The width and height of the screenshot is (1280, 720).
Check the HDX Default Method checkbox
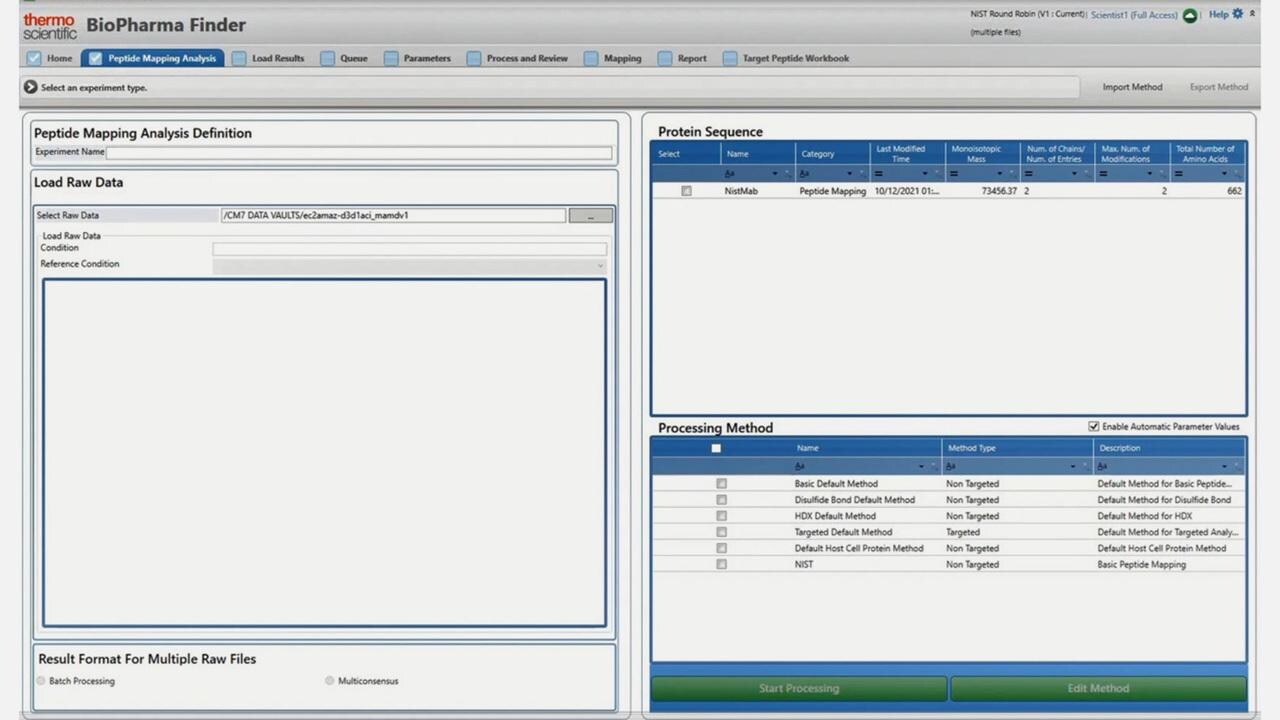(x=721, y=516)
